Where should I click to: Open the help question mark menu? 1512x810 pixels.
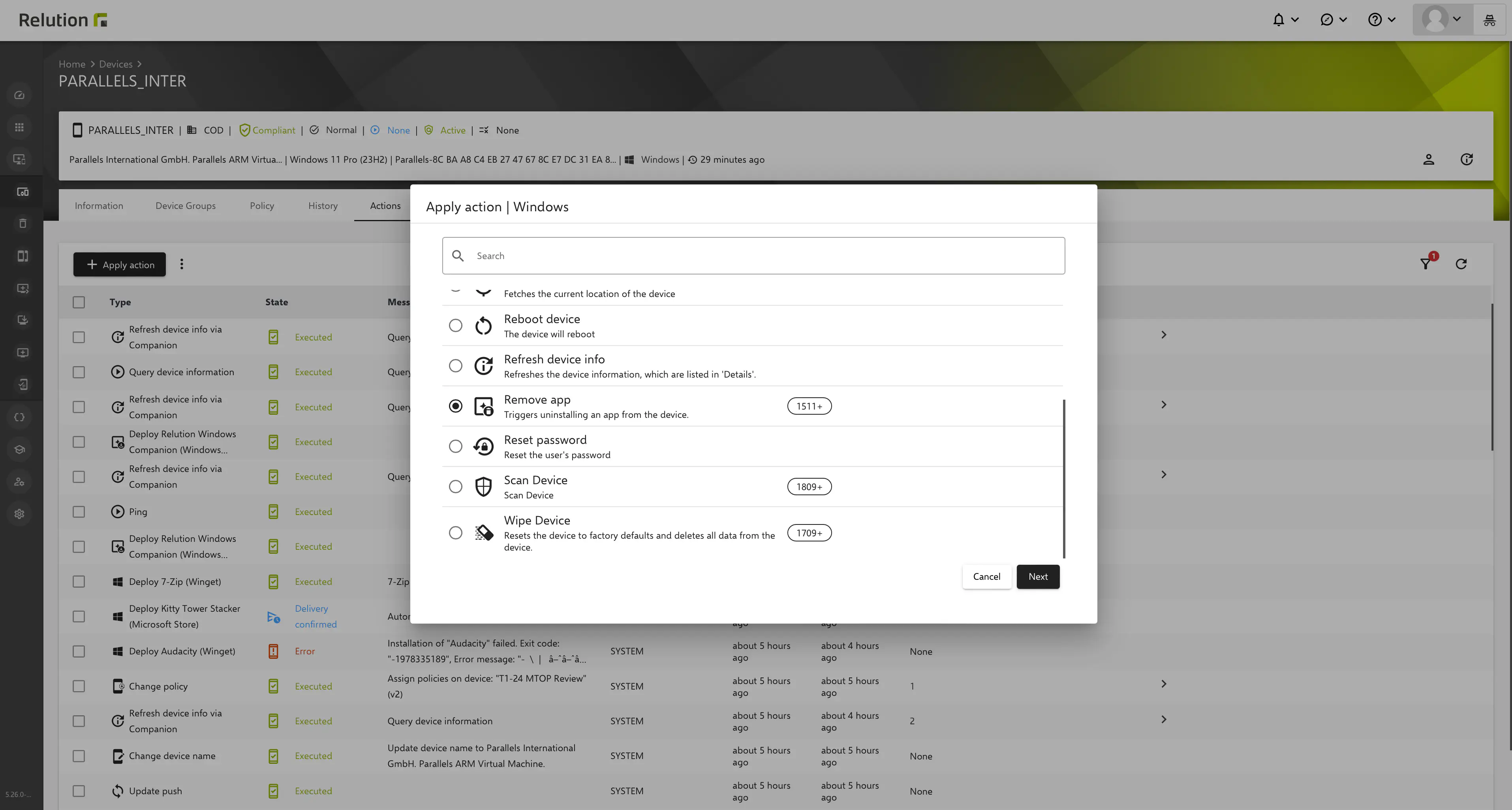(x=1375, y=20)
